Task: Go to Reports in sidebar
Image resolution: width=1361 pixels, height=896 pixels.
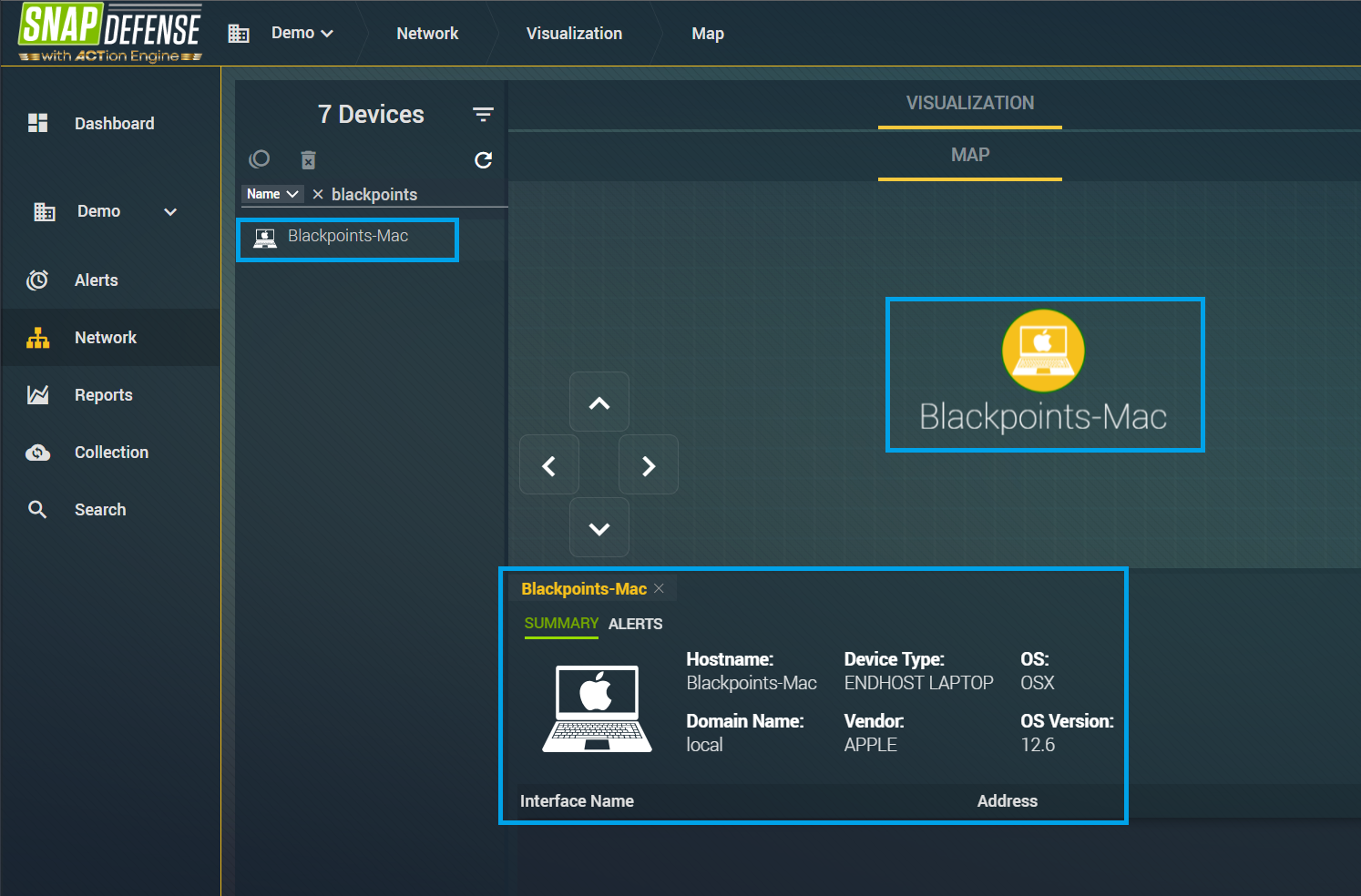Action: (x=103, y=395)
